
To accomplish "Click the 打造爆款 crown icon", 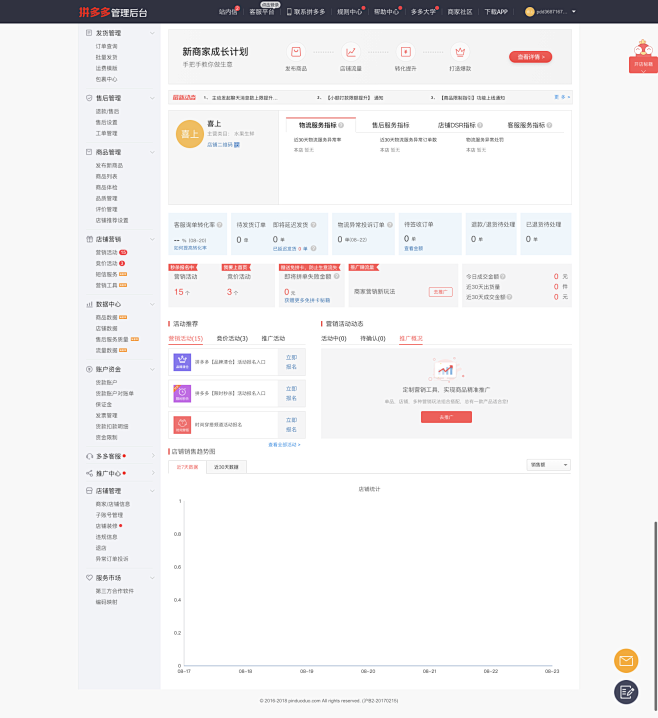I will (459, 52).
